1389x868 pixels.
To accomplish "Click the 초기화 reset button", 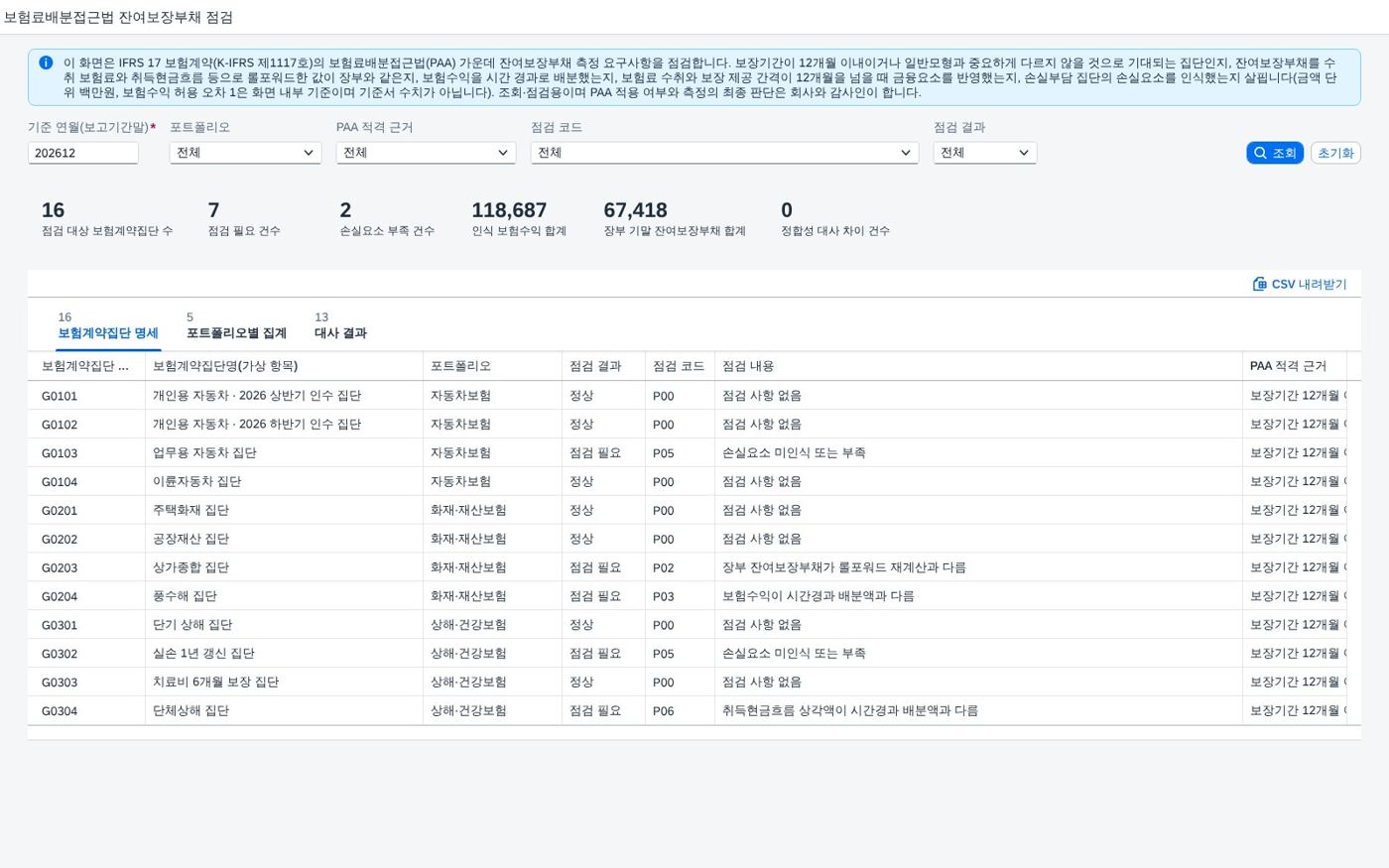I will (1335, 153).
